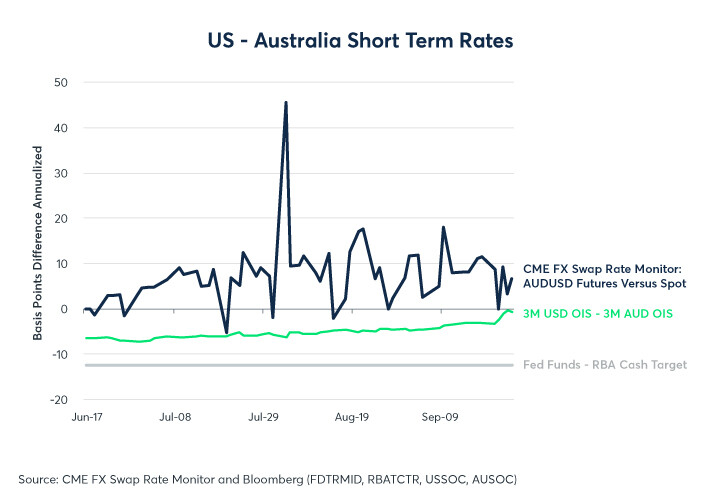Click the Basis Points Difference Annualized axis title

click(37, 243)
